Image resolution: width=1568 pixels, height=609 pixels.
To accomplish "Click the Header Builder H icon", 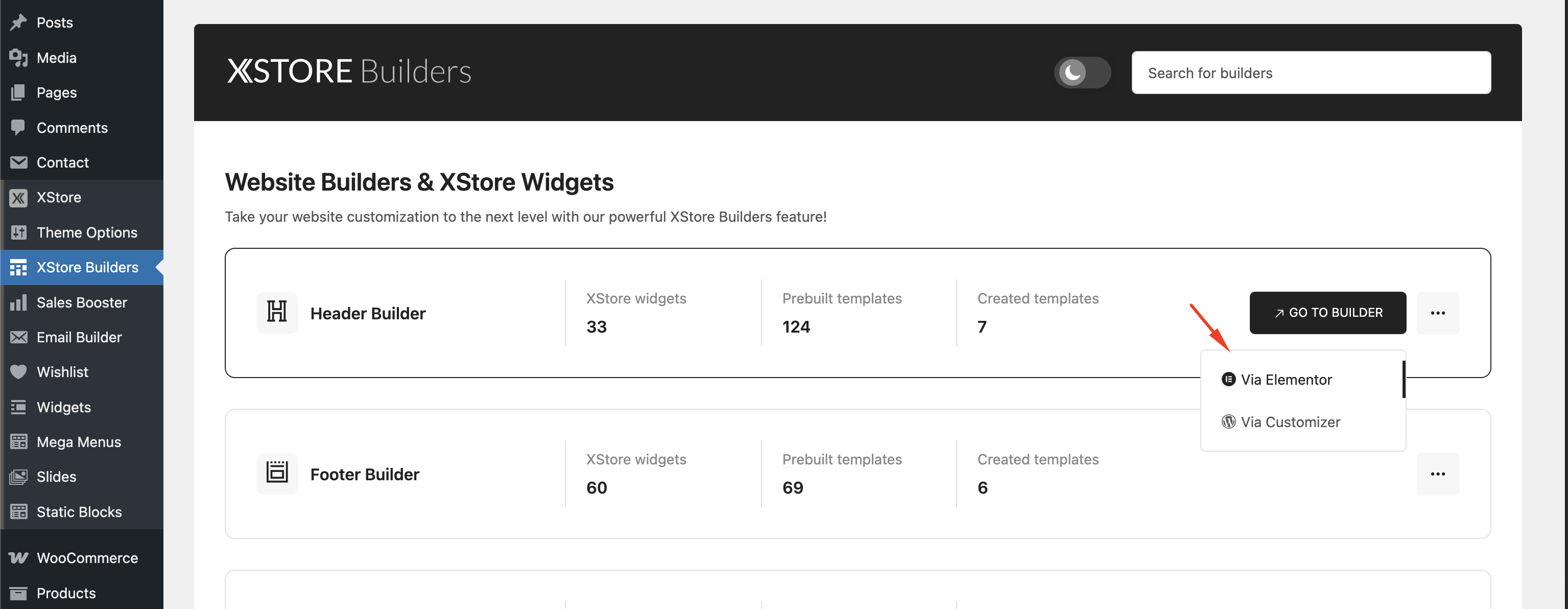I will [277, 312].
